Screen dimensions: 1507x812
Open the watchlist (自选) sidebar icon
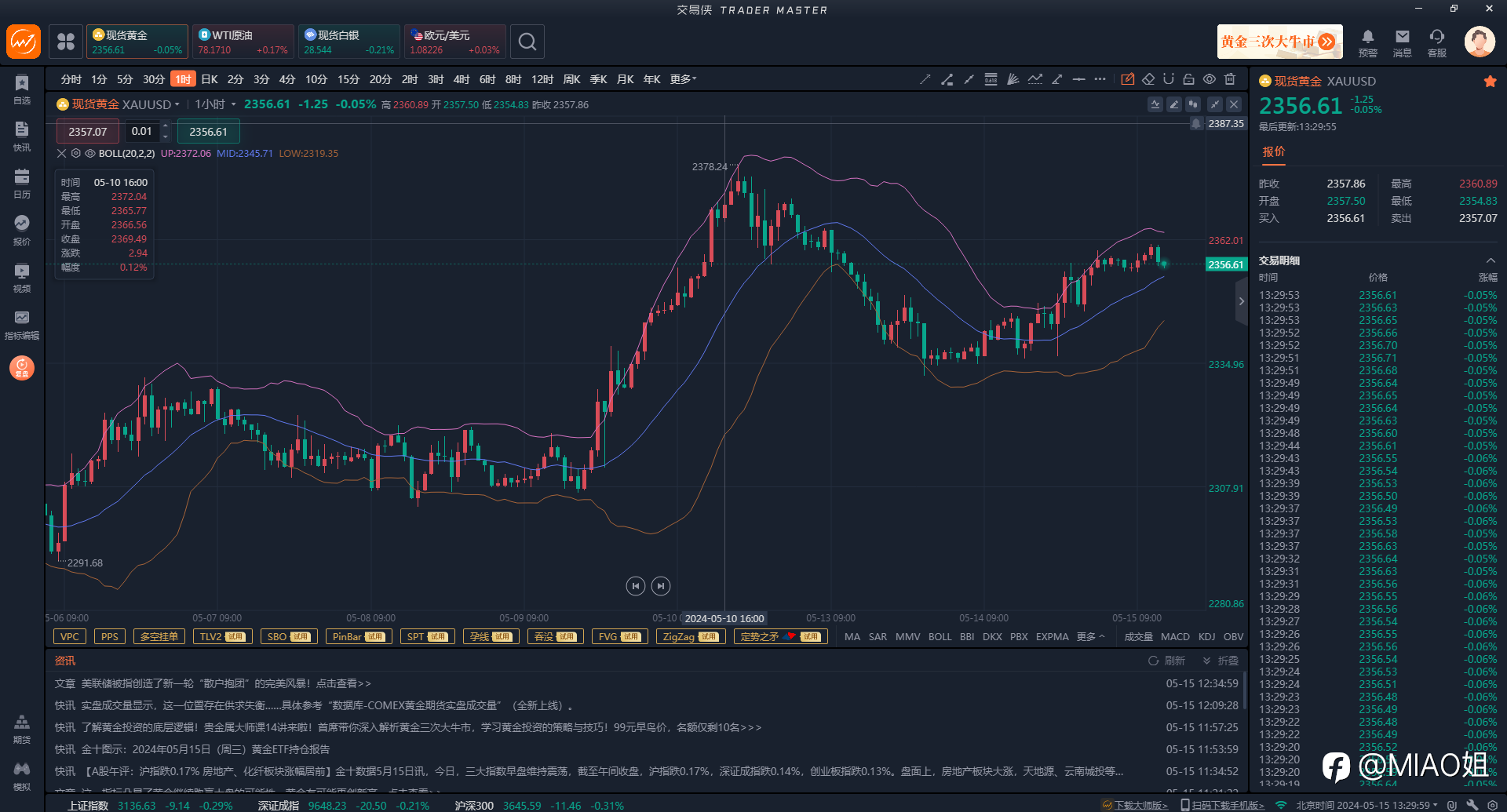coord(22,89)
